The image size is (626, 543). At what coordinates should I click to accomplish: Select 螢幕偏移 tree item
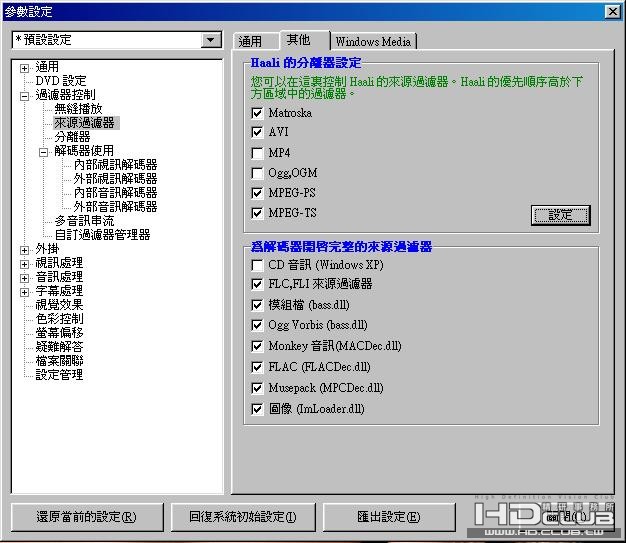tap(59, 333)
